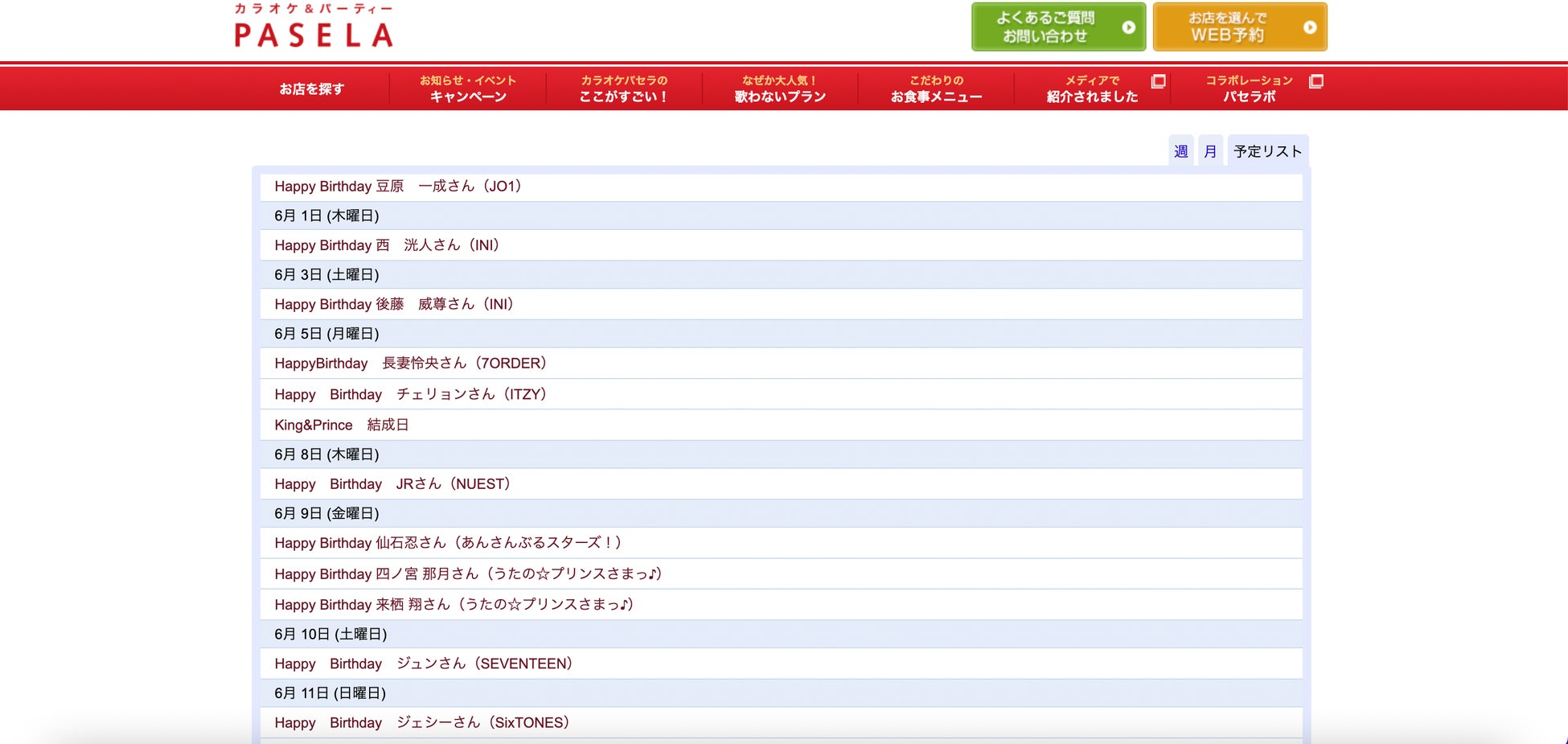
Task: Click date header 6月 1日 (木曜日)
Action: 781,216
